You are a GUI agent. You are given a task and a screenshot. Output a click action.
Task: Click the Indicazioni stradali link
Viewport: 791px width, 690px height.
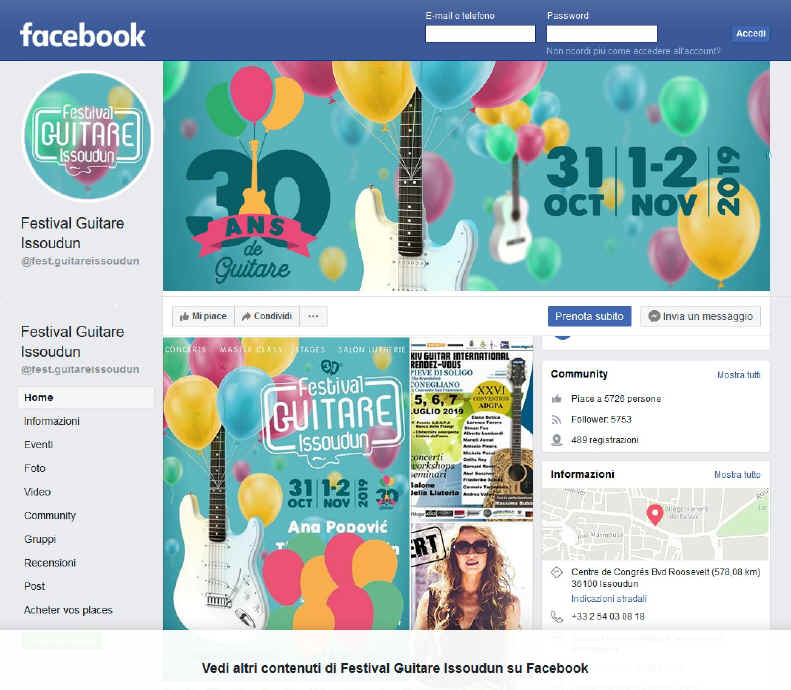tap(609, 599)
